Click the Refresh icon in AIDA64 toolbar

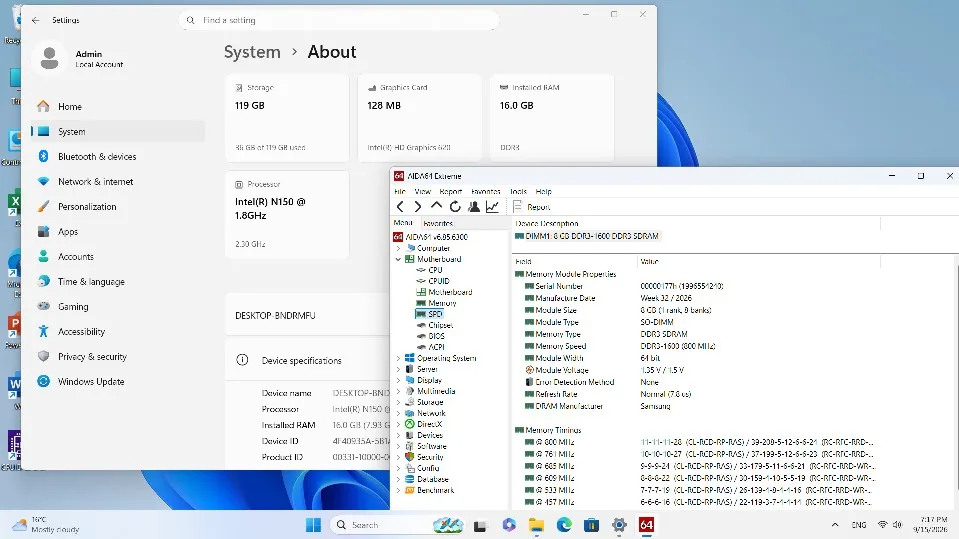(x=455, y=207)
